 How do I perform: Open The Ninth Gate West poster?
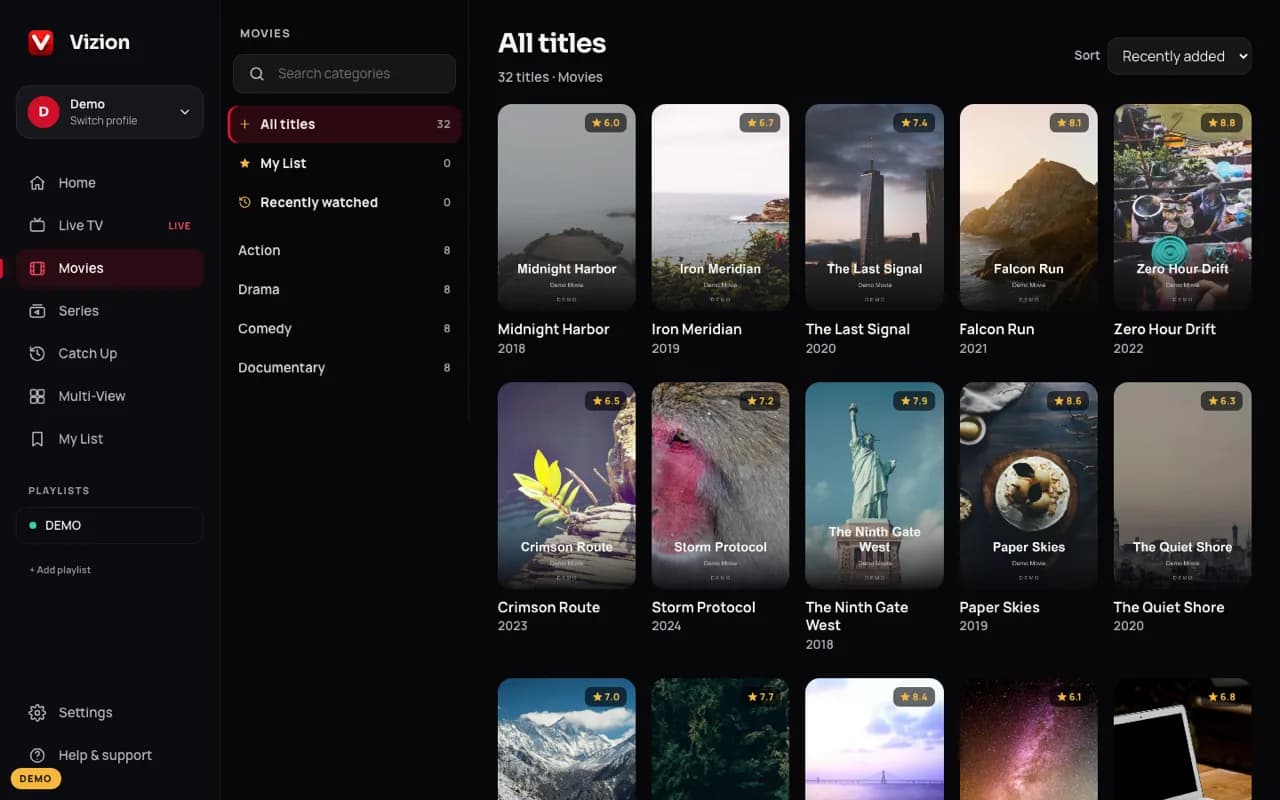875,485
